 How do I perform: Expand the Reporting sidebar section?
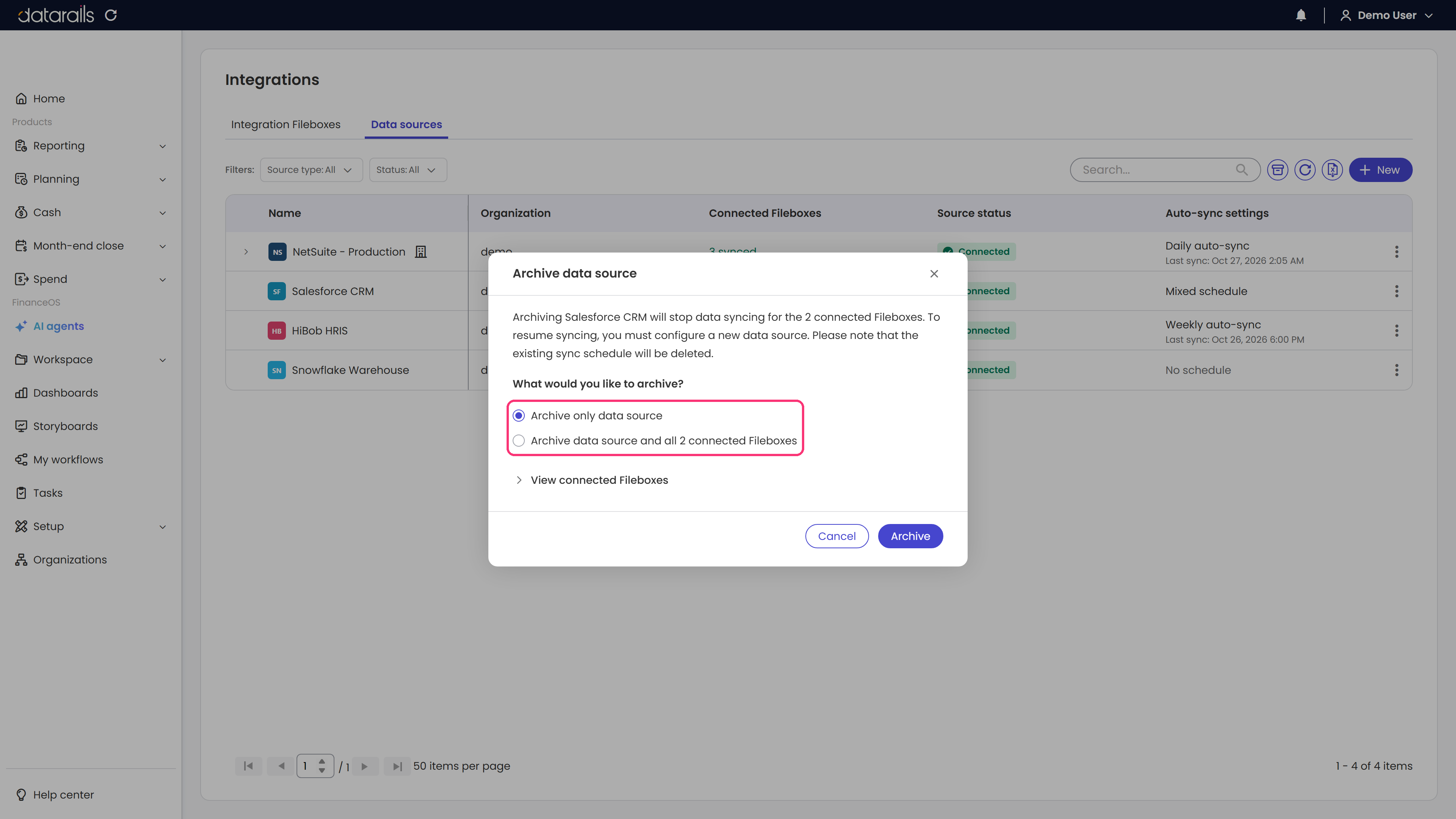pos(91,146)
